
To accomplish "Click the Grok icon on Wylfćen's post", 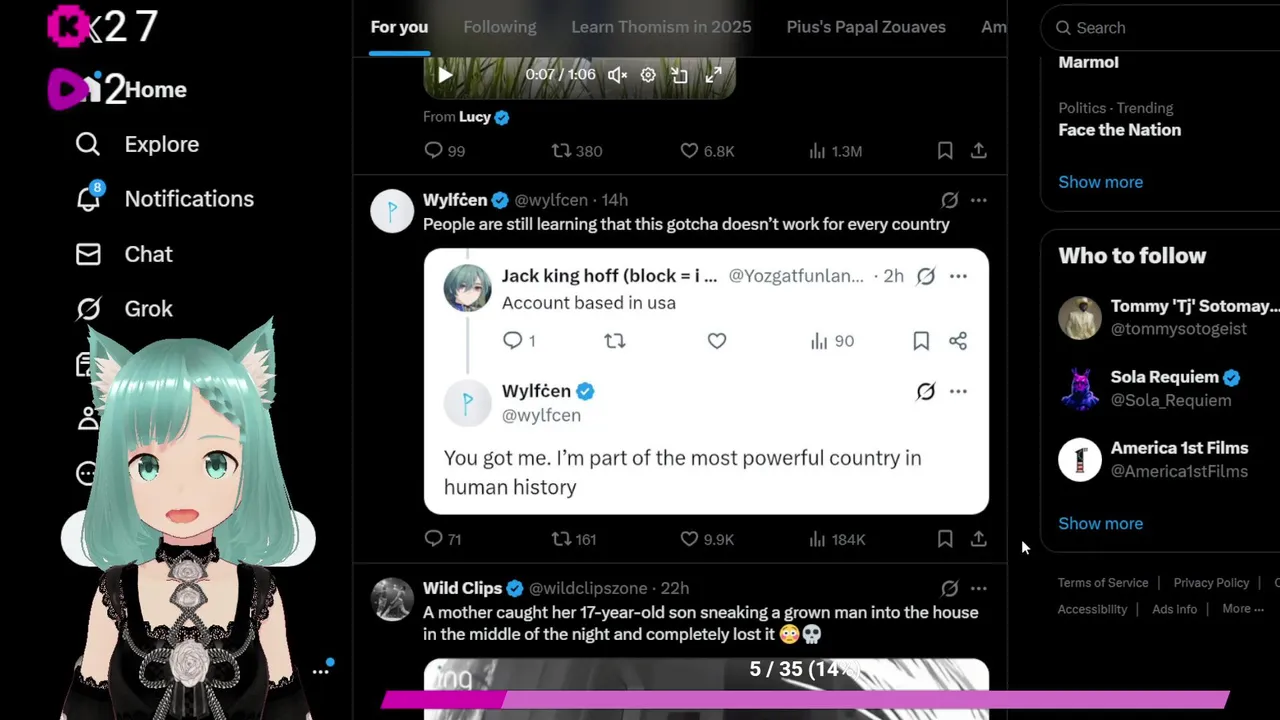I will (949, 200).
